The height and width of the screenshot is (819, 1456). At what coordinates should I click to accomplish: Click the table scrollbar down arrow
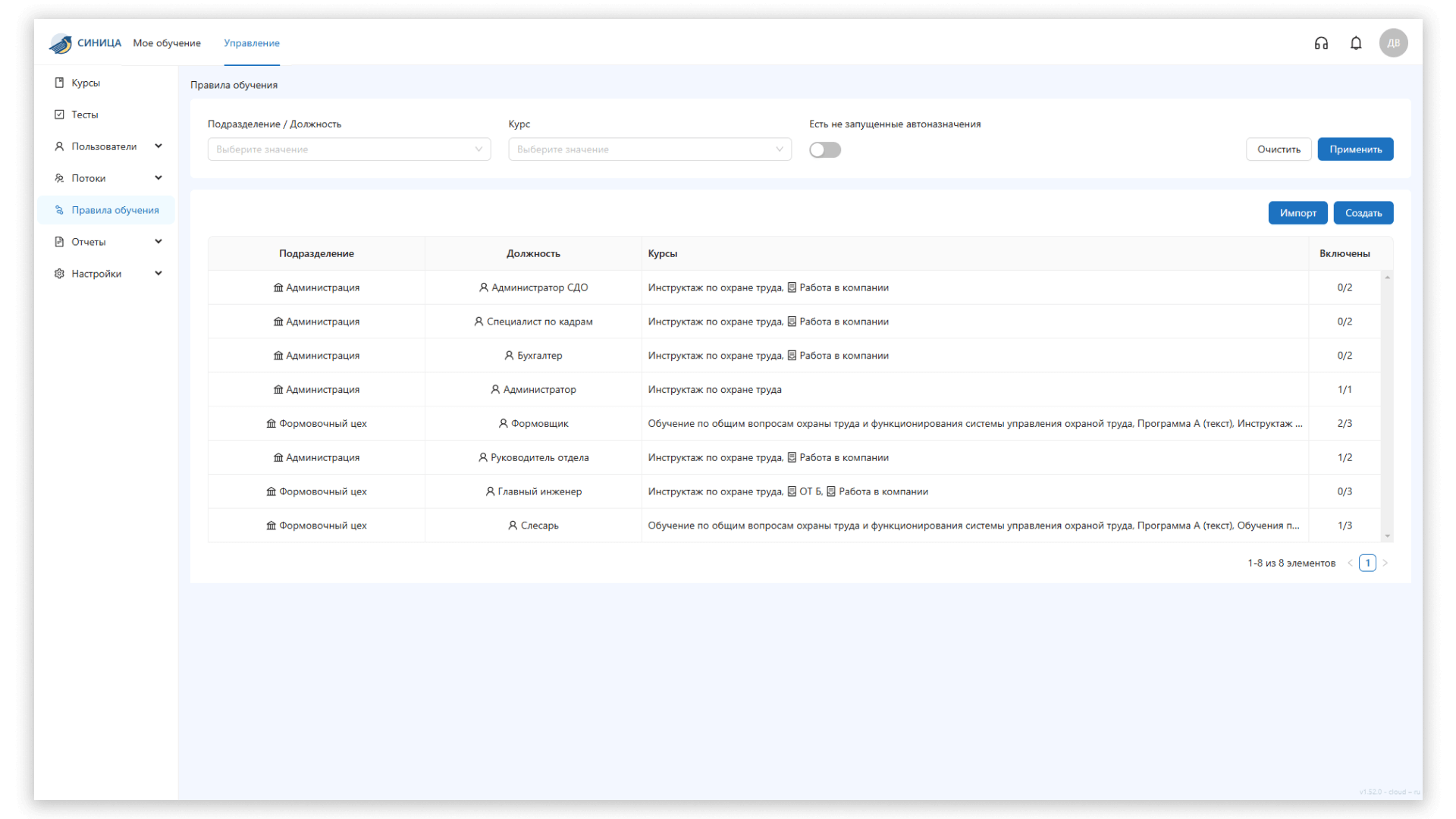click(1387, 536)
